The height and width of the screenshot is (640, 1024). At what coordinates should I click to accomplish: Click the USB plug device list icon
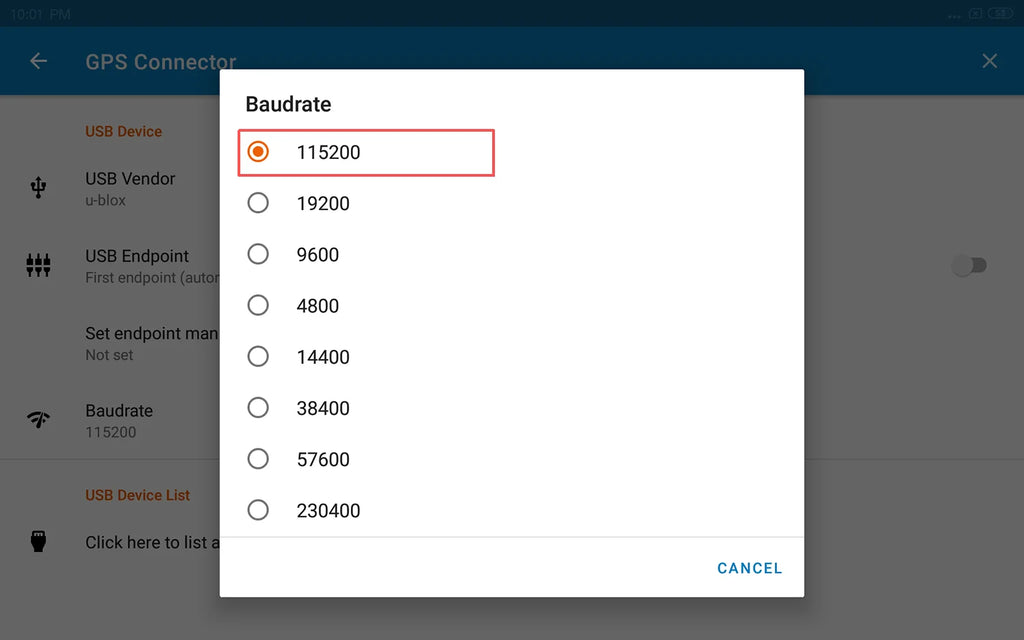coord(39,541)
